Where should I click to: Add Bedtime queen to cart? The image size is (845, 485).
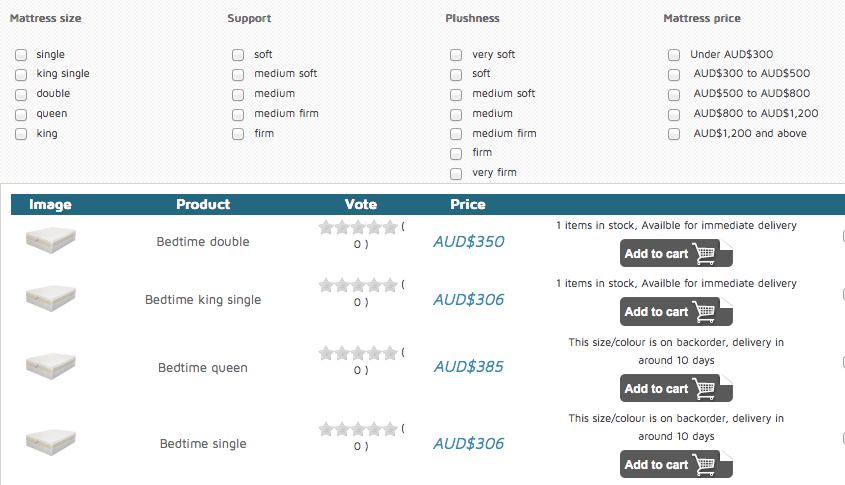pos(676,388)
